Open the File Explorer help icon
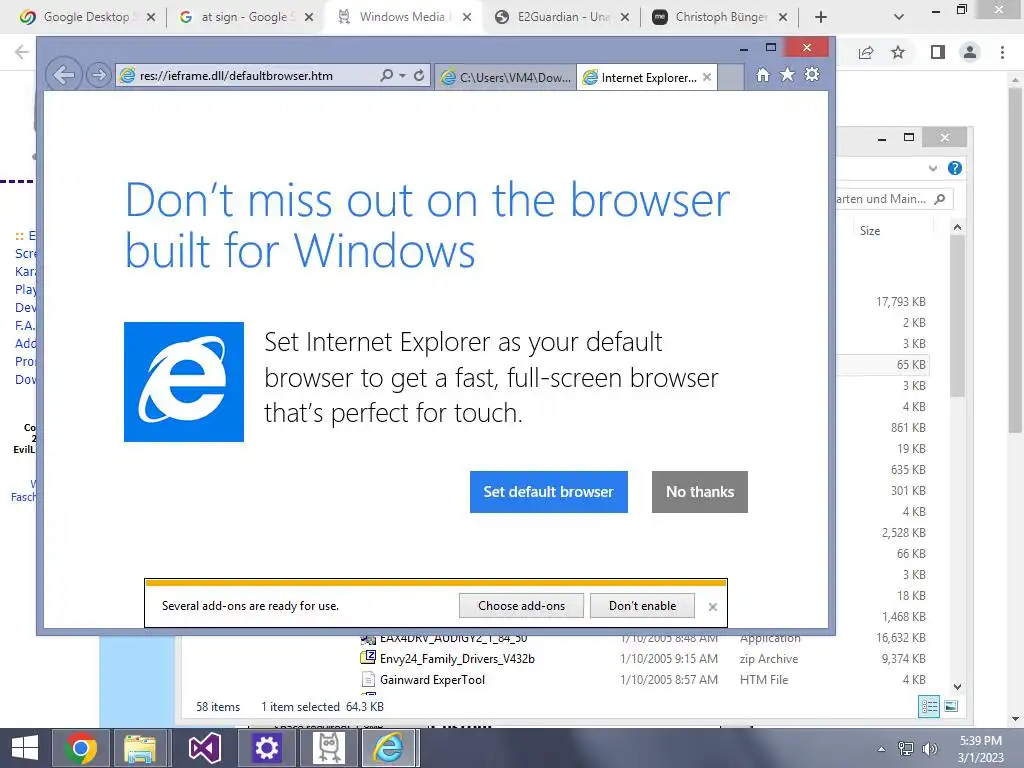The height and width of the screenshot is (768, 1024). 955,168
